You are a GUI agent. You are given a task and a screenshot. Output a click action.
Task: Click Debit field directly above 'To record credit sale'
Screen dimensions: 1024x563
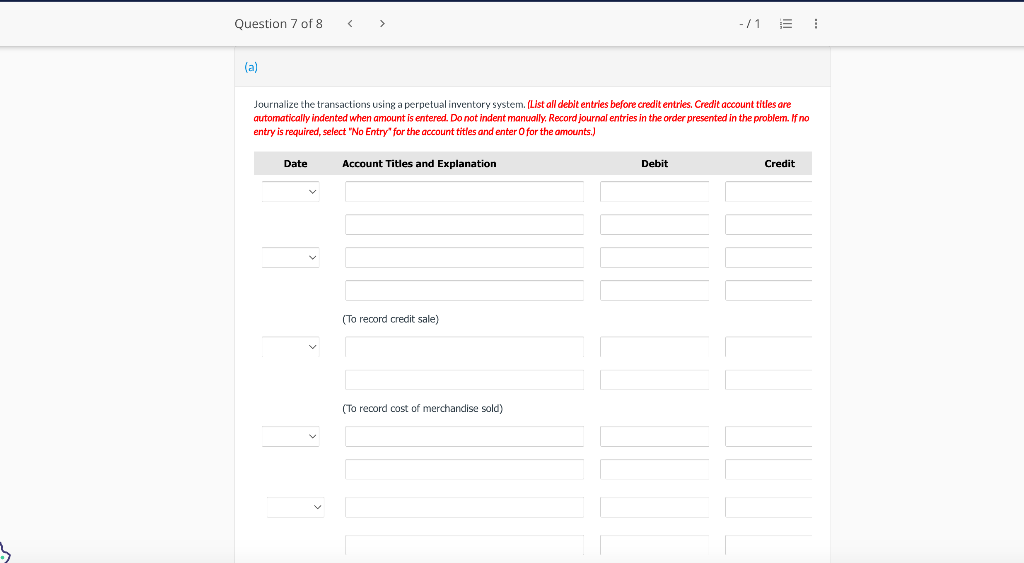point(654,290)
